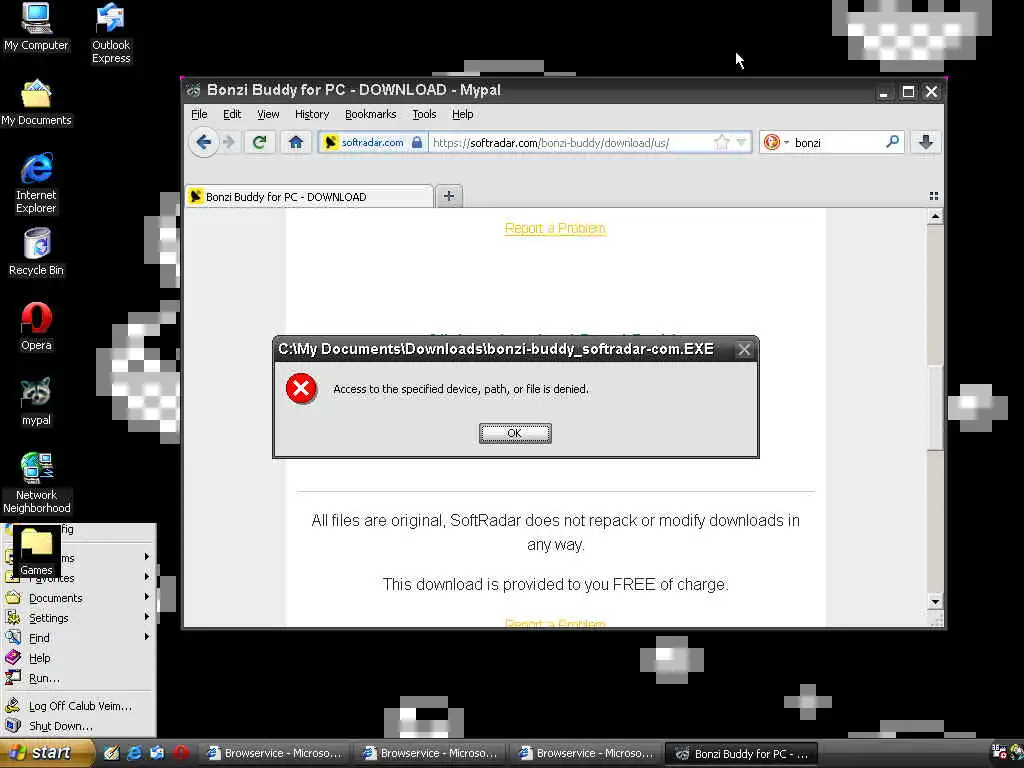Click the forward arrow in Mypal toolbar

point(229,142)
